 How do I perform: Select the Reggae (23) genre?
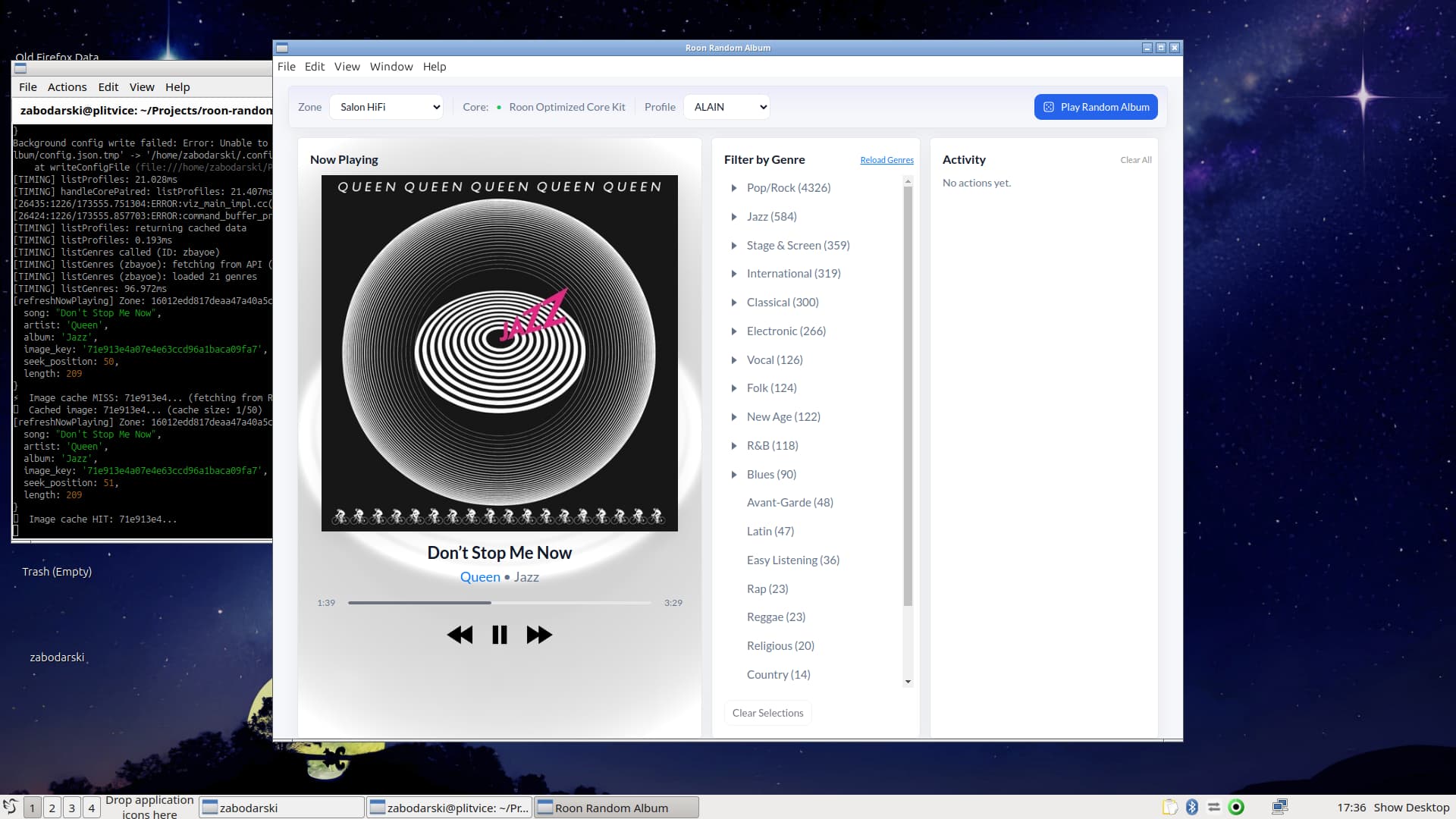[776, 617]
